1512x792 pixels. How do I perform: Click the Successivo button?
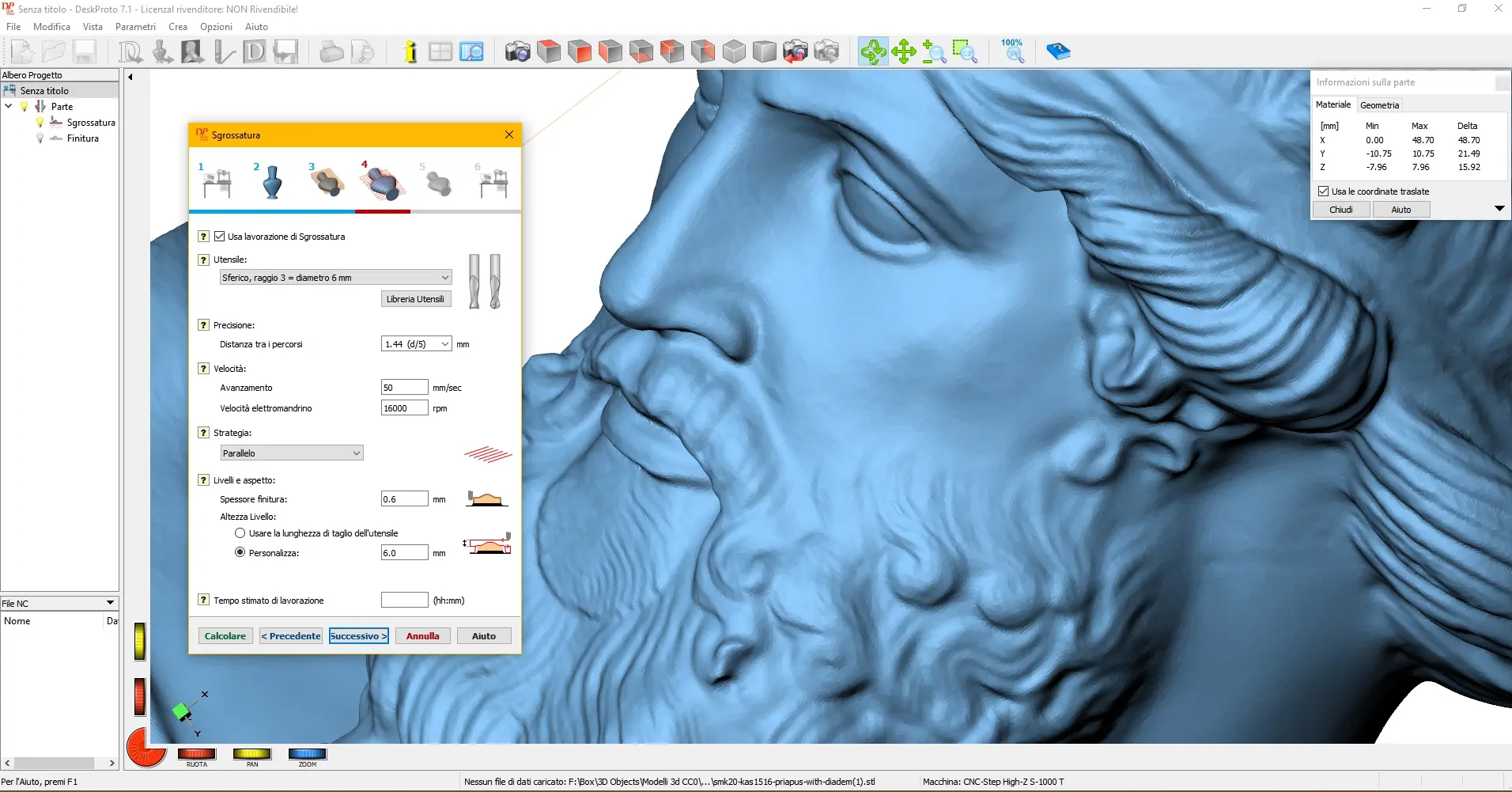[x=359, y=636]
